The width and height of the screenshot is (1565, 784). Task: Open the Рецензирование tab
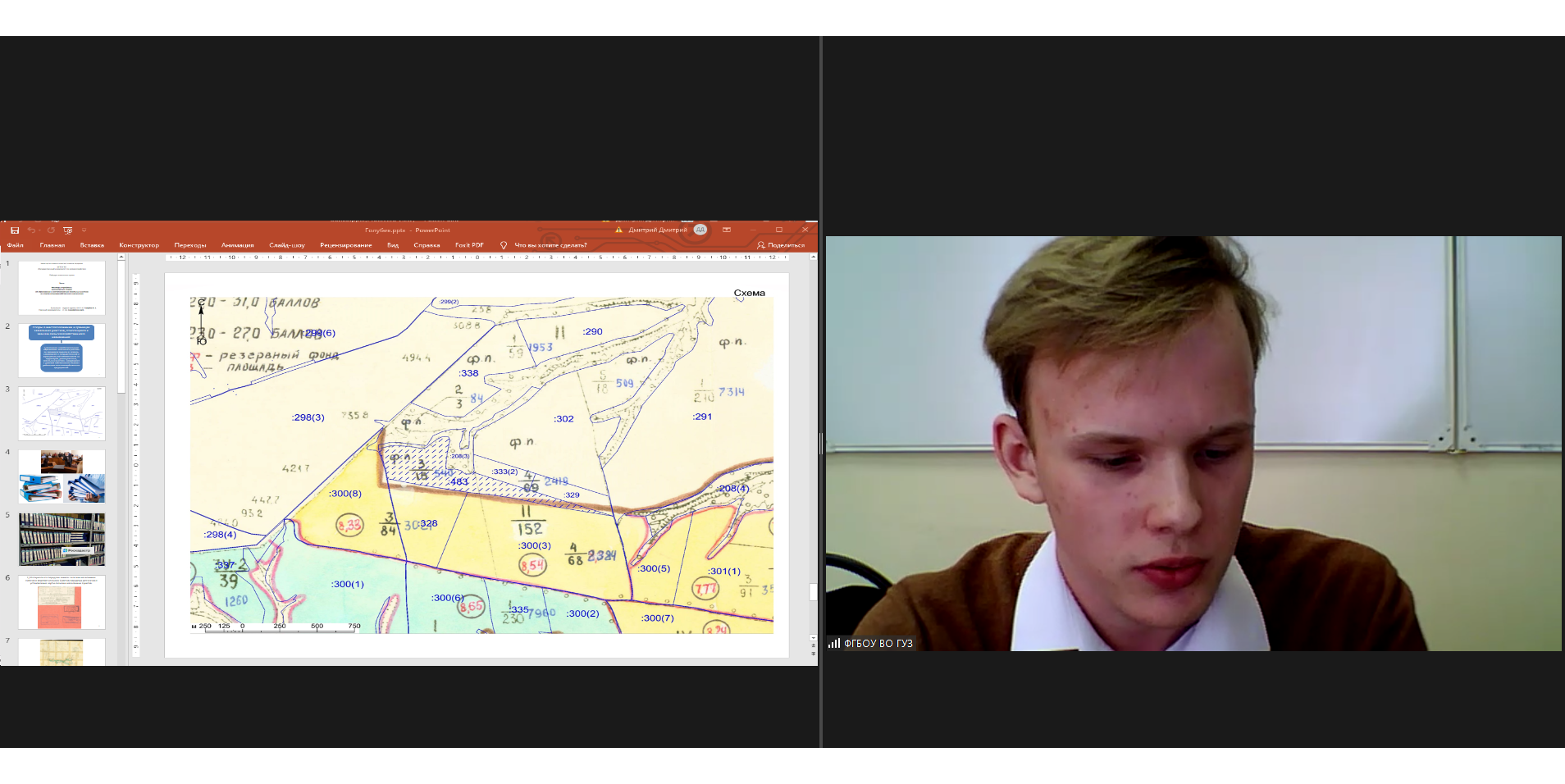[346, 245]
